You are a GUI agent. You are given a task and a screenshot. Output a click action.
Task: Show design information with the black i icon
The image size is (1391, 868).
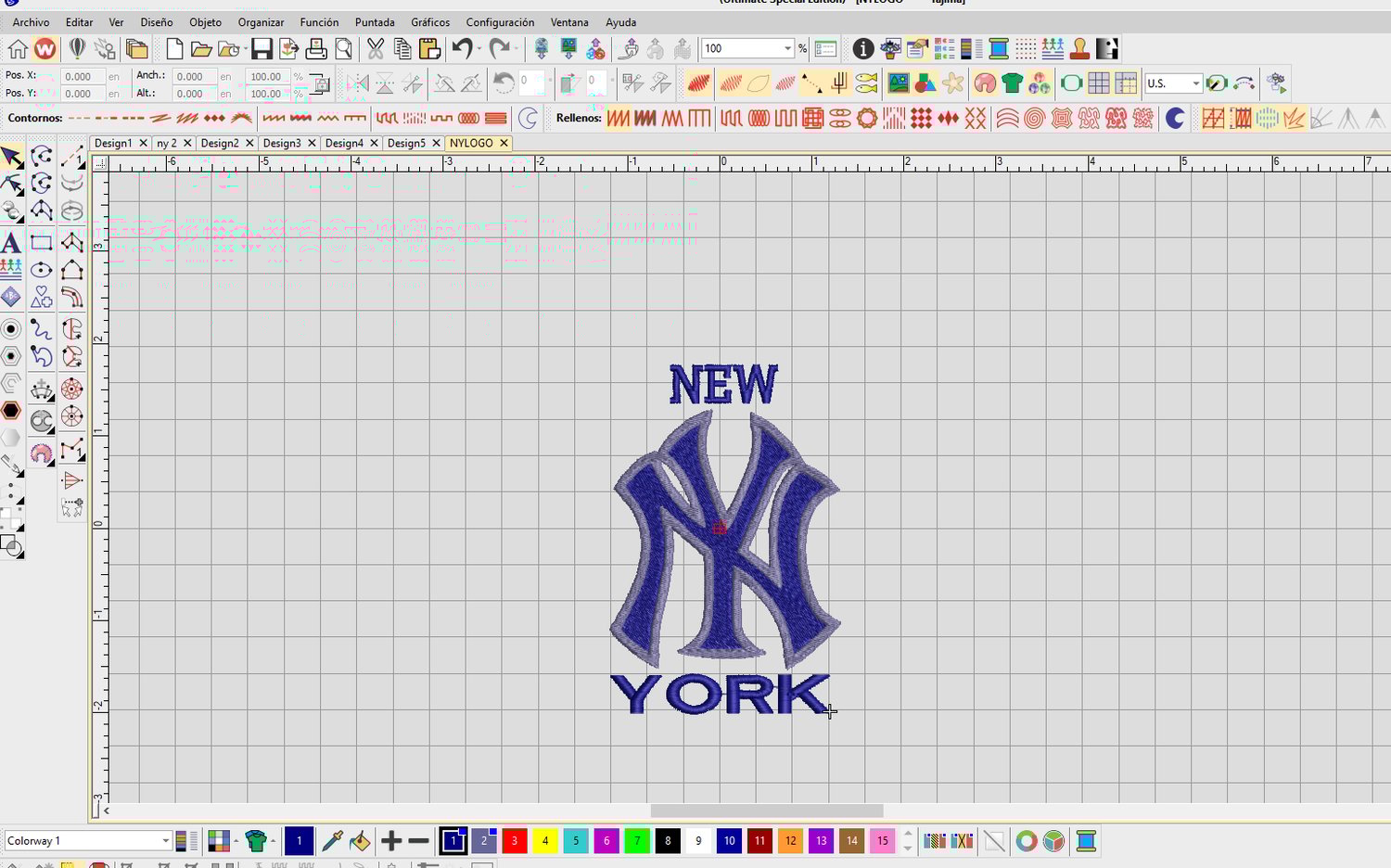pos(863,49)
